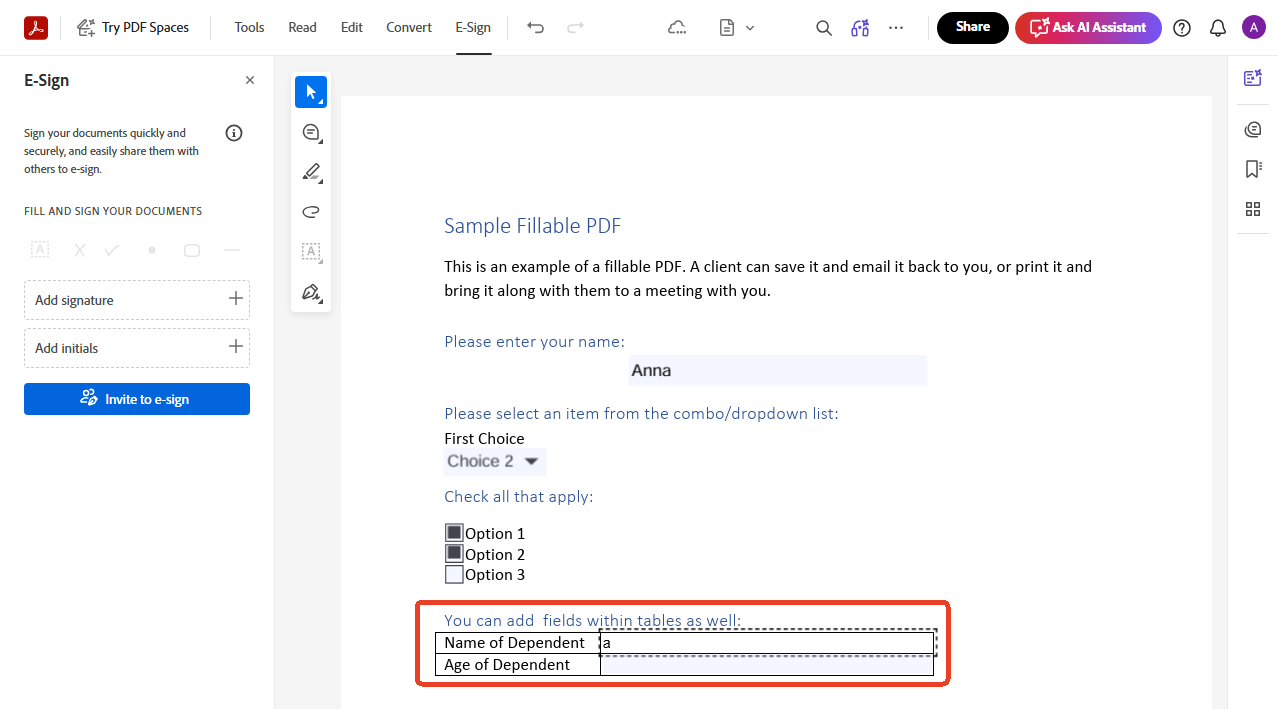Open the comments panel in right rail

pyautogui.click(x=1253, y=129)
